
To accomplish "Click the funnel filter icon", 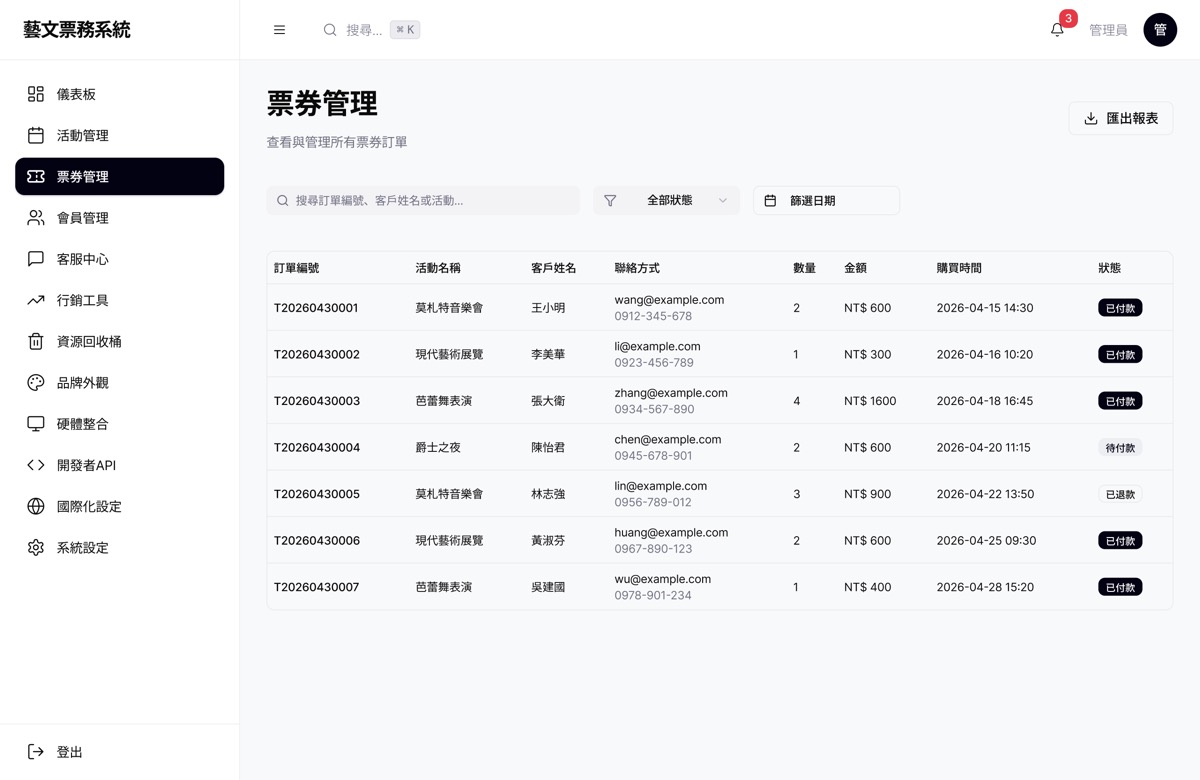I will point(610,200).
